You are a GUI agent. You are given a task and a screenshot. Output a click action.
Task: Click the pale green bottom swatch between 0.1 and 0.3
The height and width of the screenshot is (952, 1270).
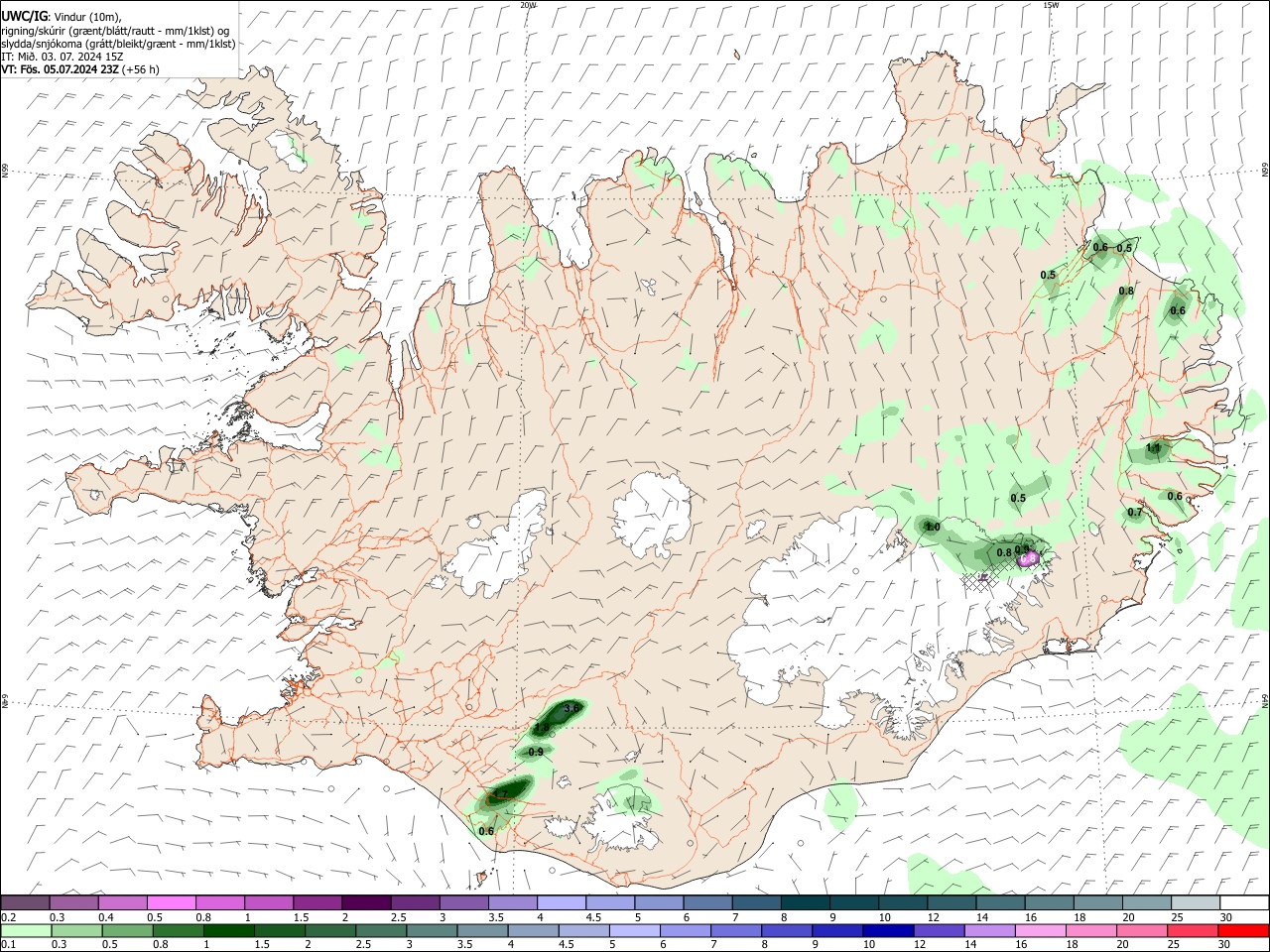tap(25, 930)
